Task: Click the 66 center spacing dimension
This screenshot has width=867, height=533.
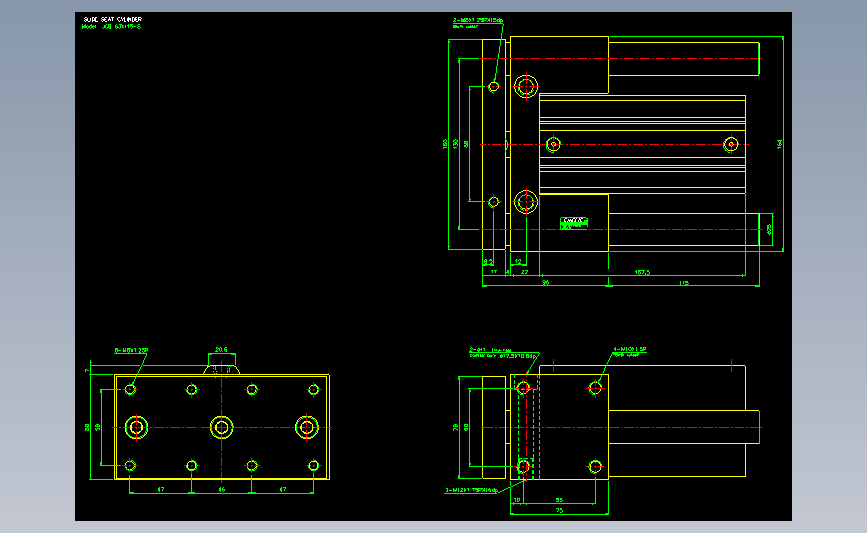Action: point(222,489)
